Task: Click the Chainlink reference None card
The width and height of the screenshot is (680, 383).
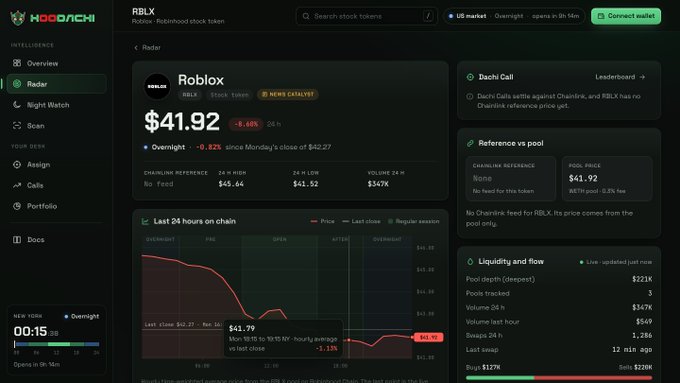Action: click(511, 179)
